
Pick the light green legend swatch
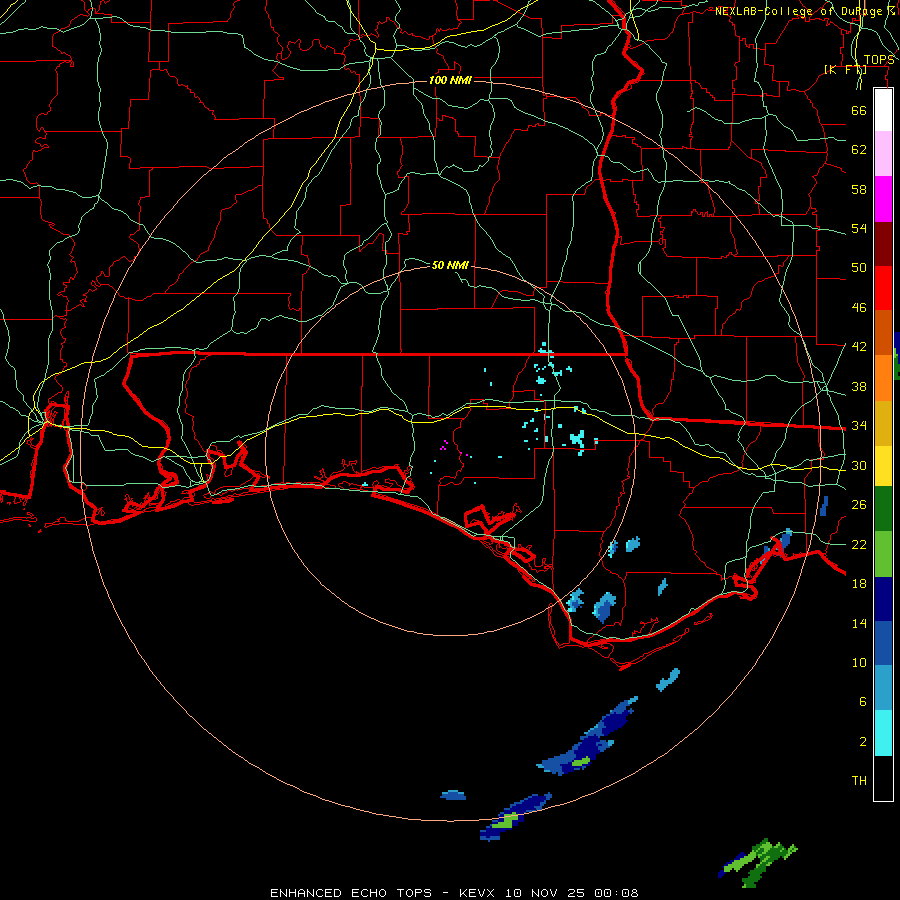pyautogui.click(x=883, y=554)
